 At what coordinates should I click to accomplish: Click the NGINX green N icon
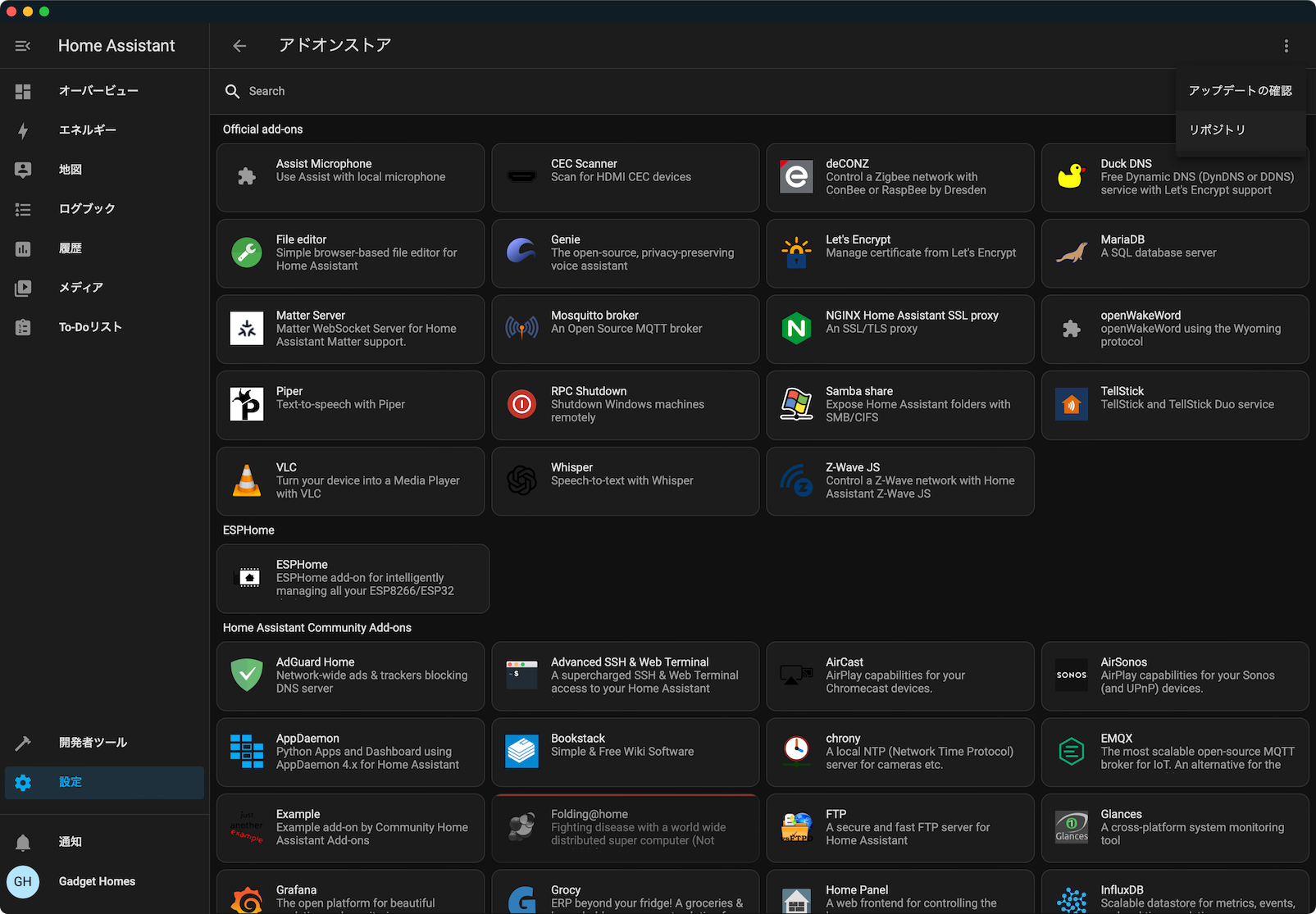(796, 328)
